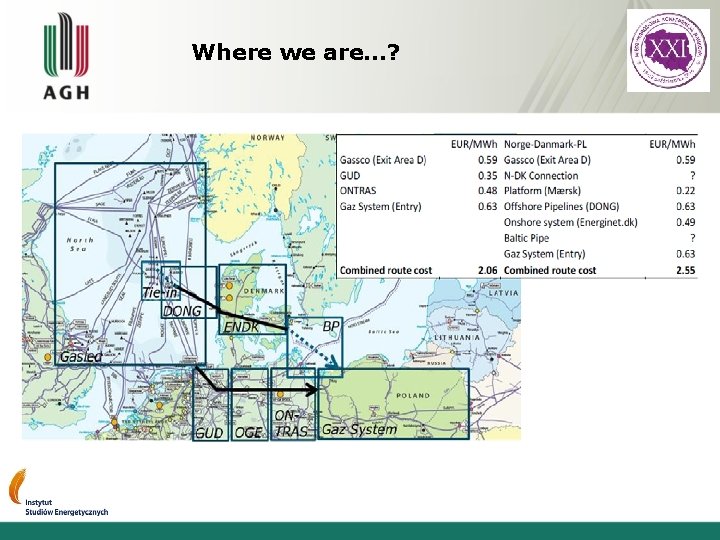Click the 'Platform (Mærsk)' table row label
The width and height of the screenshot is (720, 540).
[542, 191]
